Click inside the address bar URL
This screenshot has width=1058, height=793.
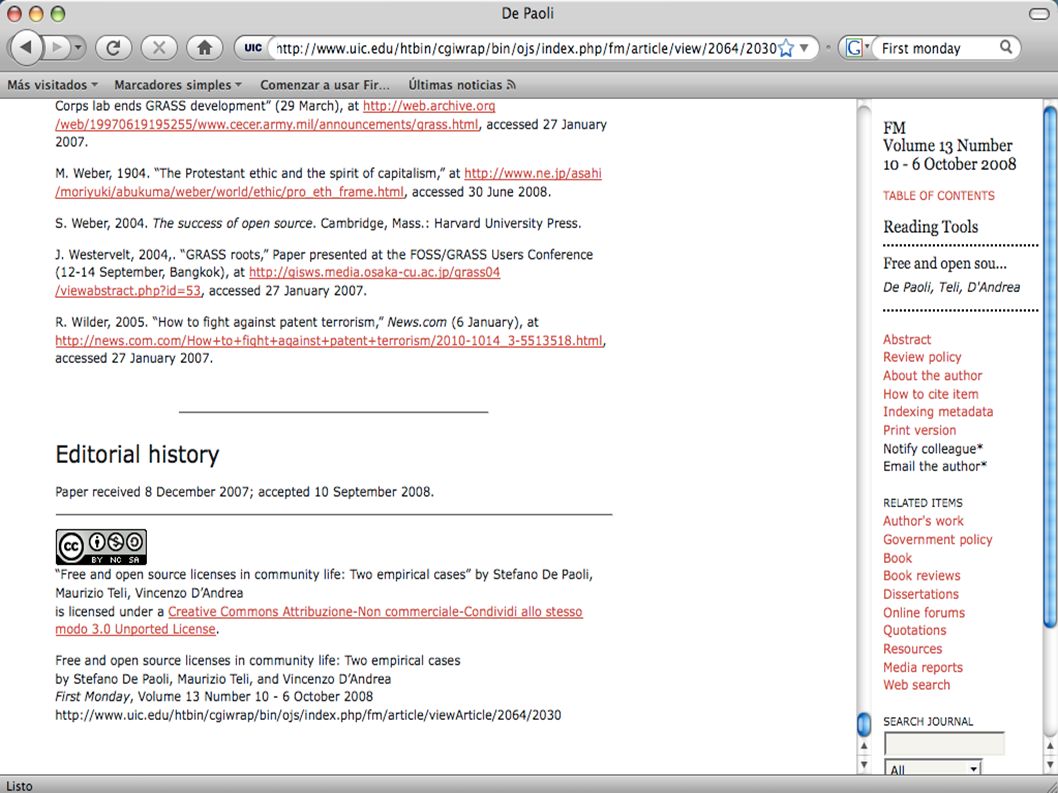[x=526, y=48]
